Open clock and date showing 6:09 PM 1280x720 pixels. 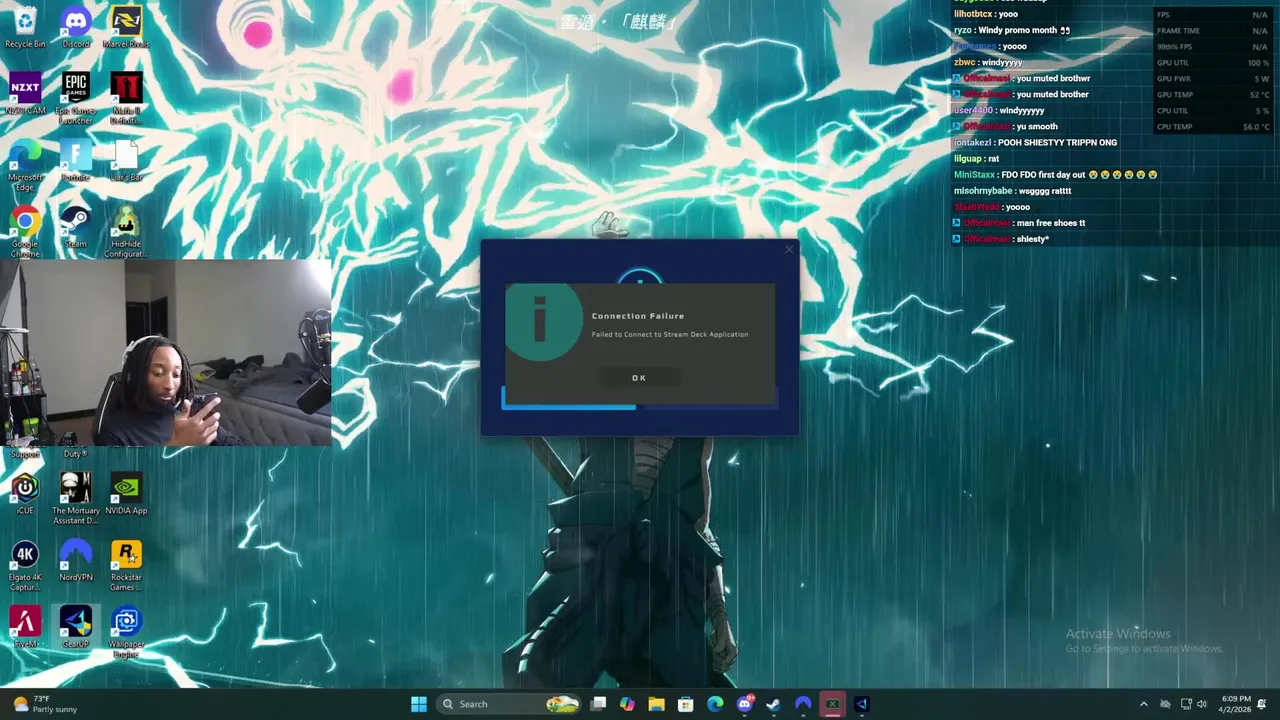(1236, 704)
